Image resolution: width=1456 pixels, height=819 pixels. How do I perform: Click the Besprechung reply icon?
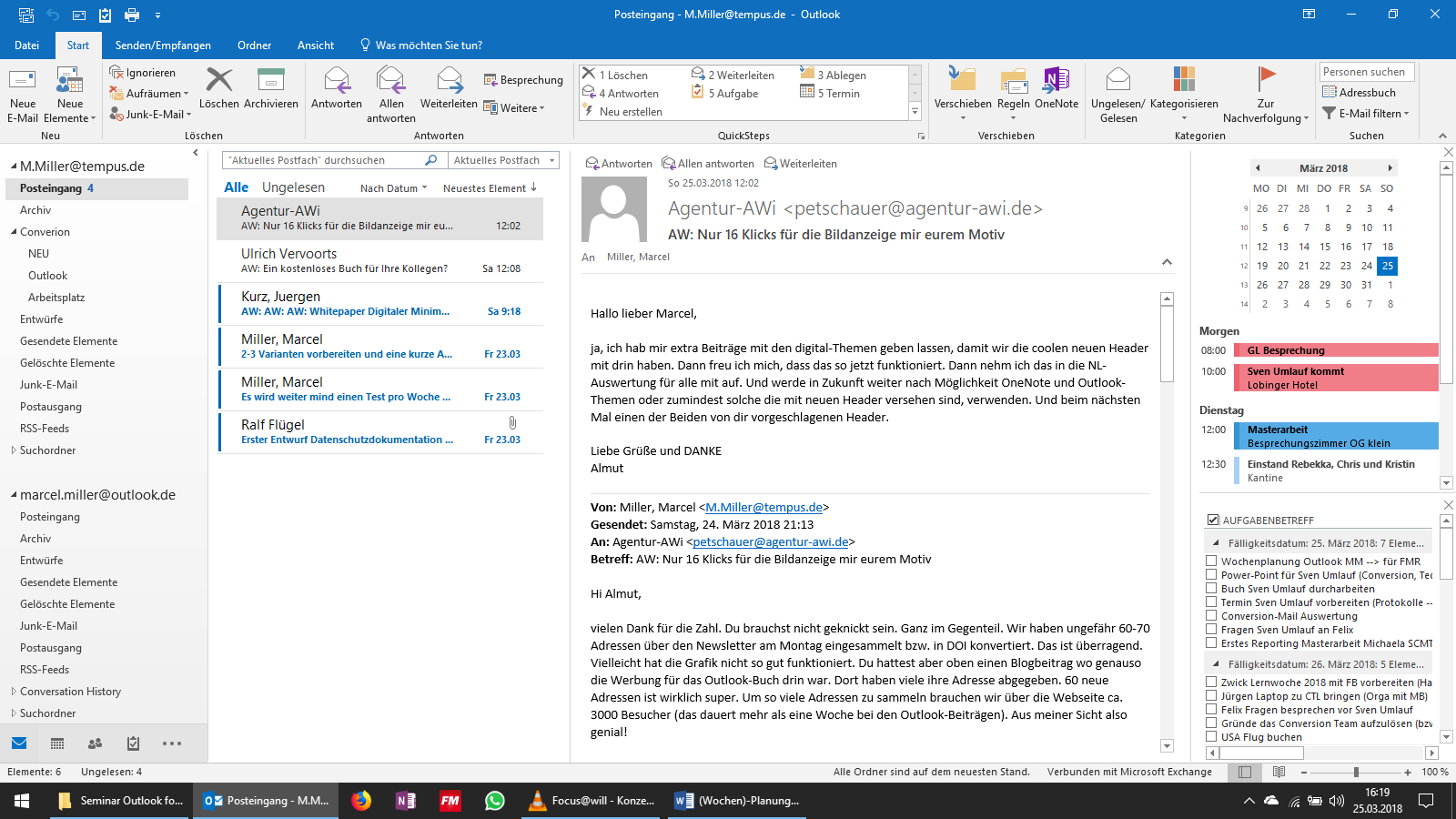(x=490, y=80)
